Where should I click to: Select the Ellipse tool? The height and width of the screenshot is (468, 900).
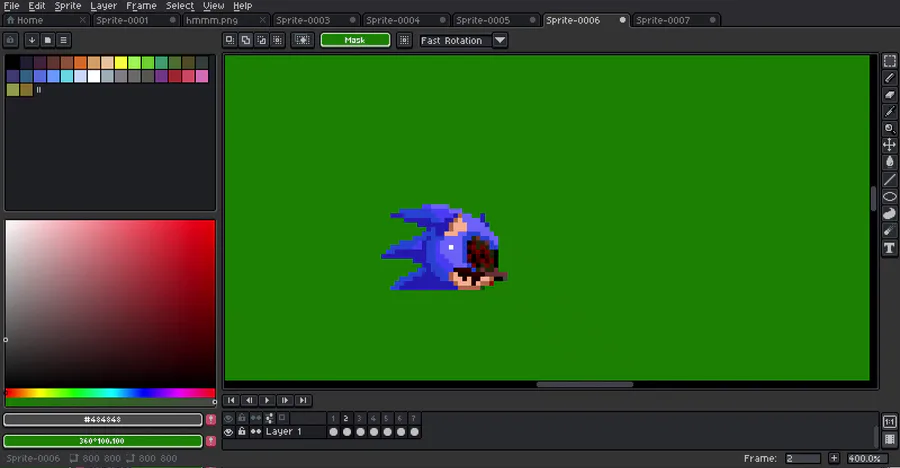(889, 196)
